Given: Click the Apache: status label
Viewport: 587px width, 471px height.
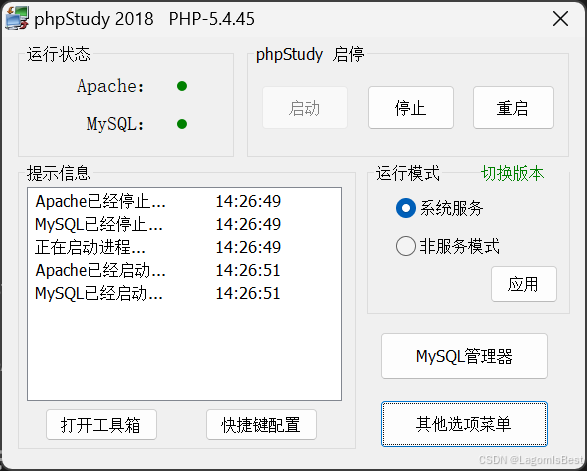Looking at the screenshot, I should [110, 86].
